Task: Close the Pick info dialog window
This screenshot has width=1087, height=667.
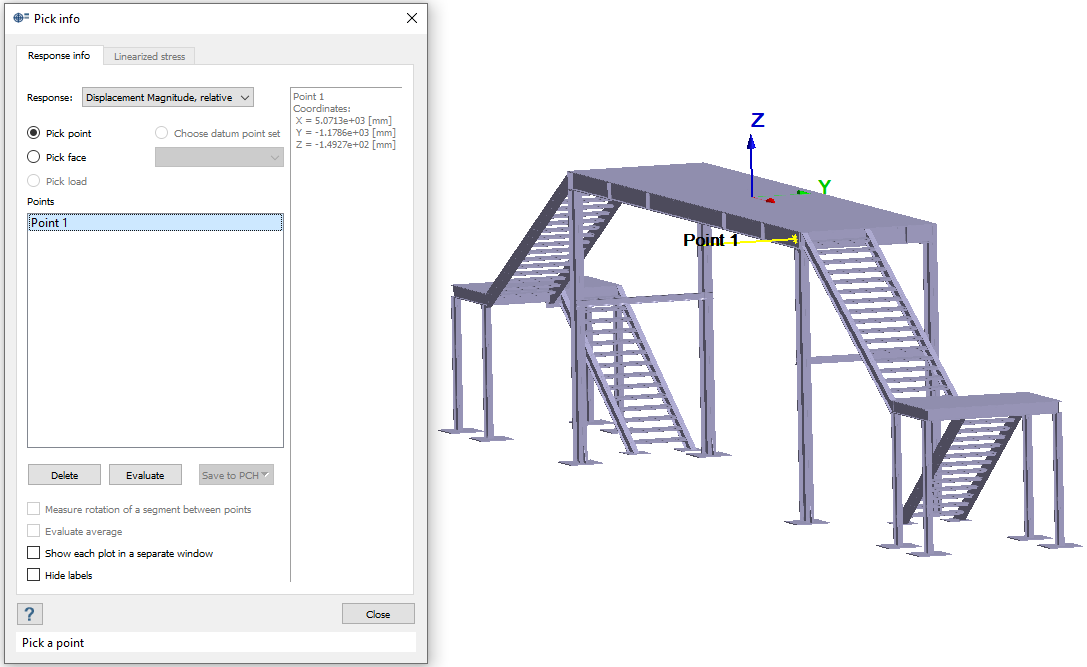Action: [x=411, y=18]
